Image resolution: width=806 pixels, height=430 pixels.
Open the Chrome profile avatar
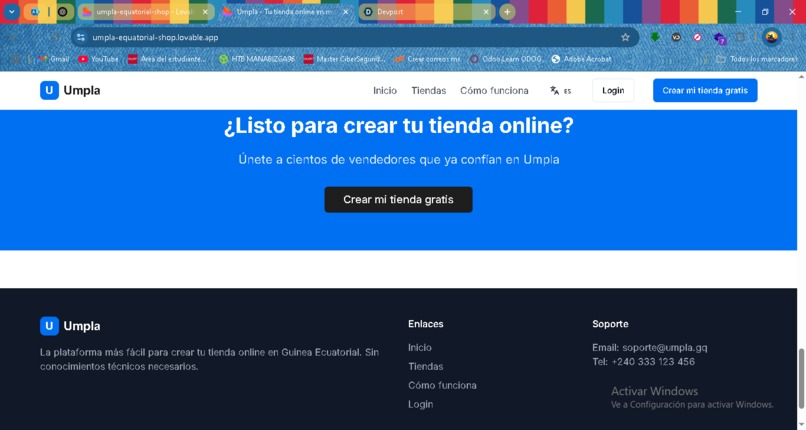772,37
